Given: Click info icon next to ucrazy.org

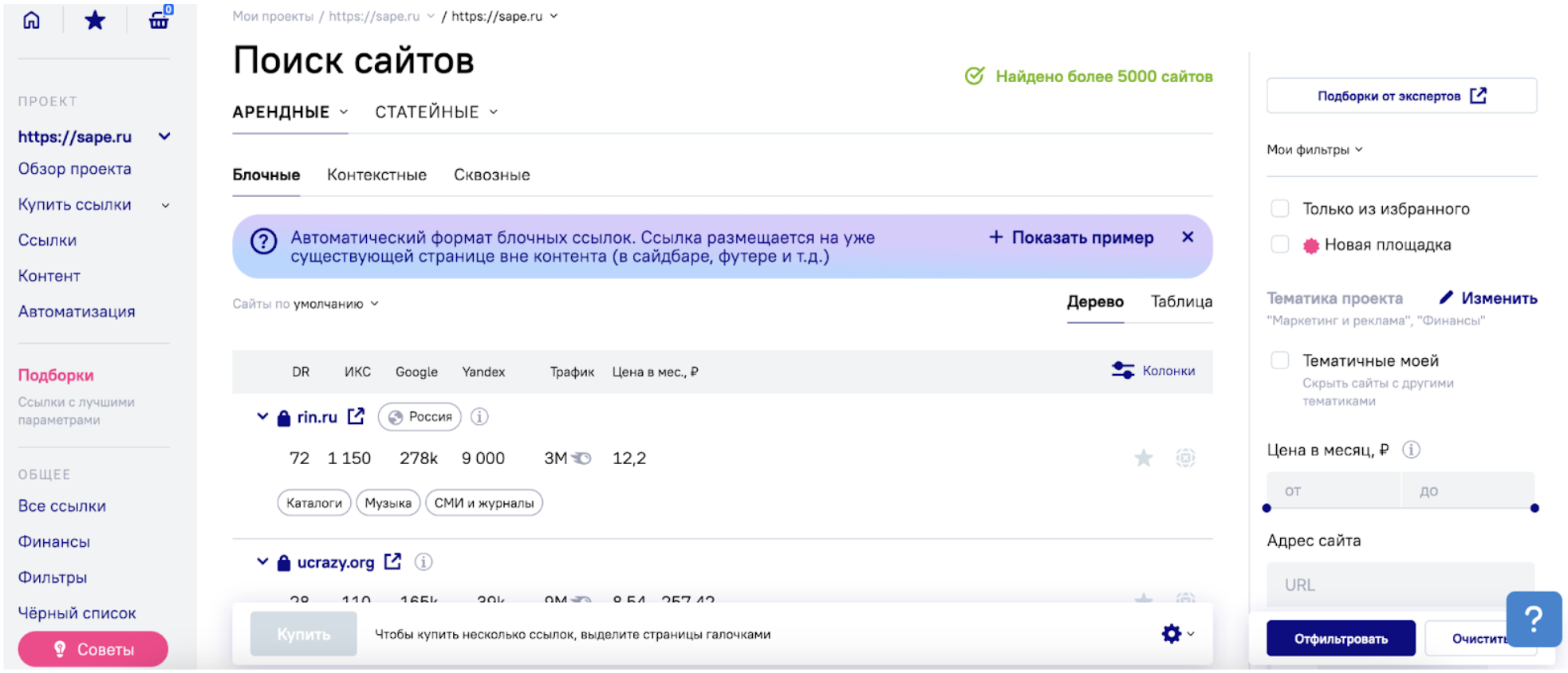Looking at the screenshot, I should point(424,562).
